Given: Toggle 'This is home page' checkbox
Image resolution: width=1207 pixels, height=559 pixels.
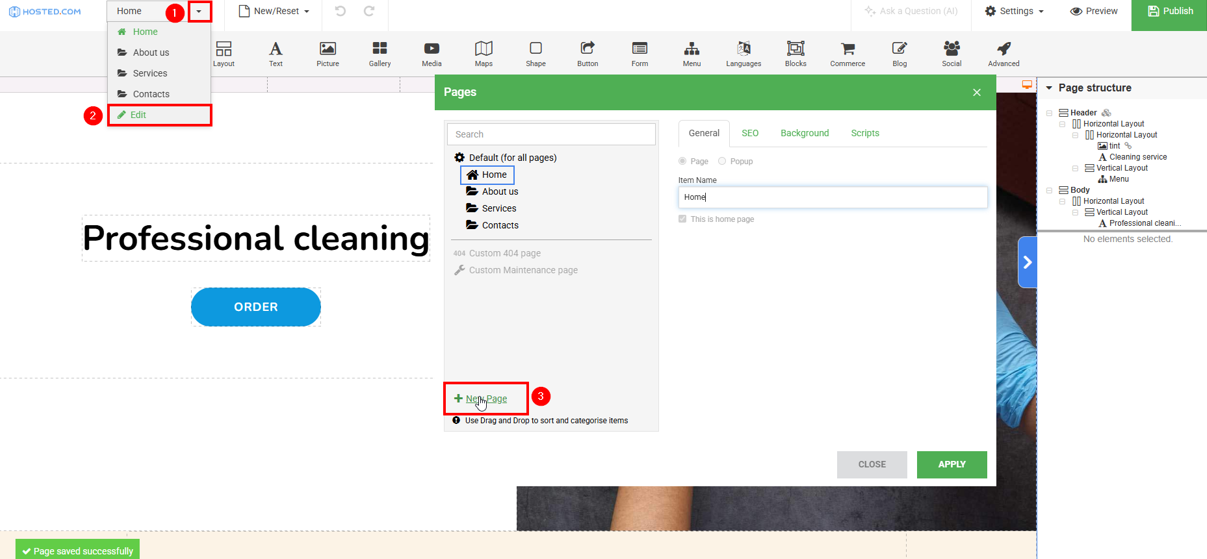Looking at the screenshot, I should tap(683, 219).
